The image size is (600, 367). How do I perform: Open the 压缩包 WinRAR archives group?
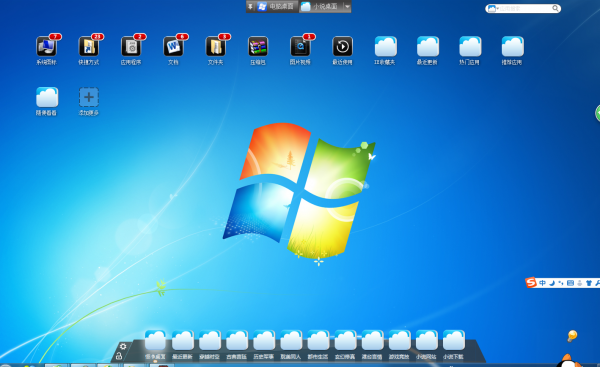click(x=258, y=47)
